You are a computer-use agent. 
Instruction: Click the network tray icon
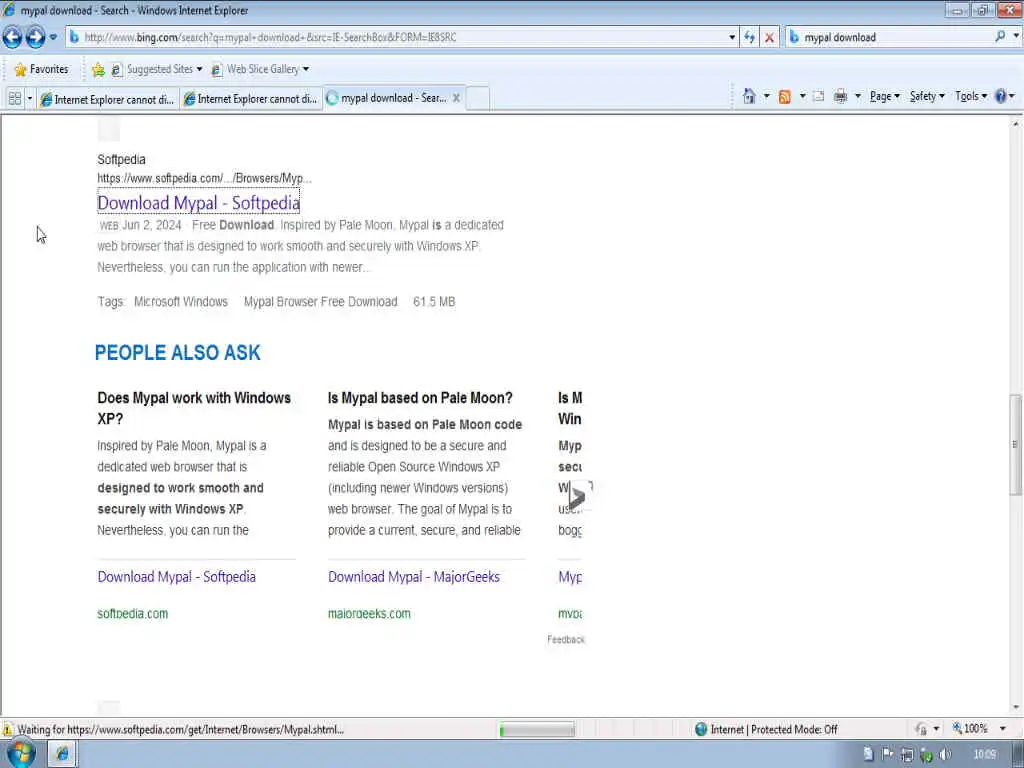point(907,755)
